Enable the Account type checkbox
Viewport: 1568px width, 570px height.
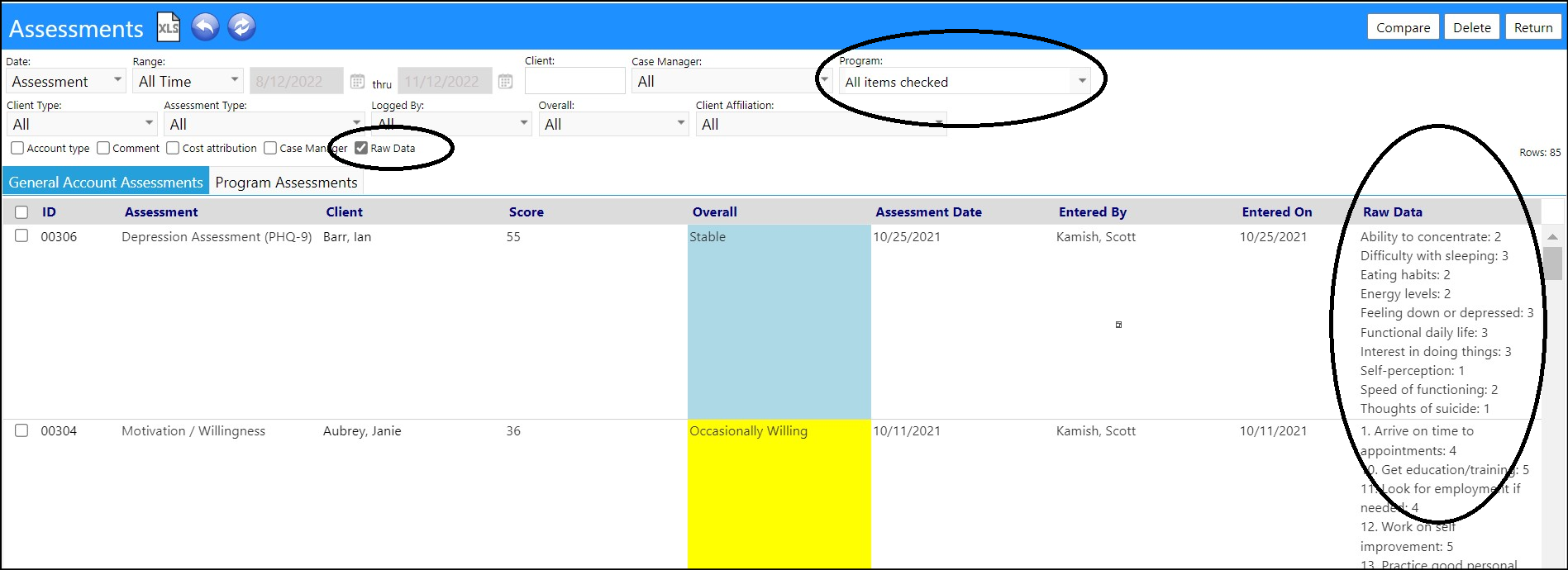(x=17, y=148)
